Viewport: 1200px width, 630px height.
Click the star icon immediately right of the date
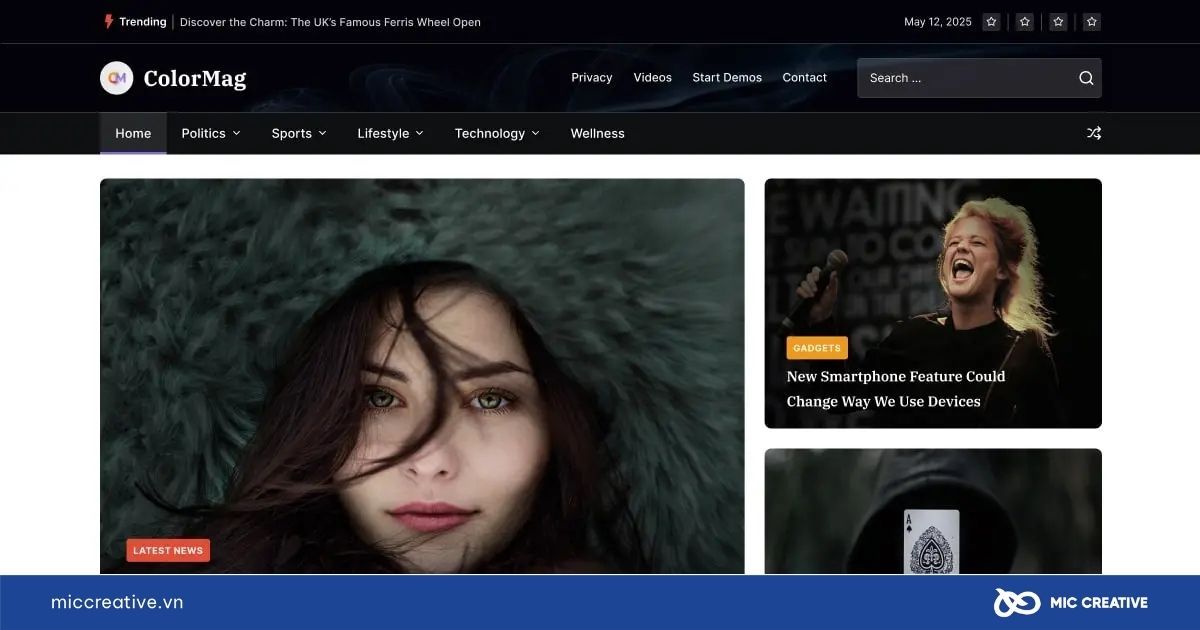[x=991, y=22]
